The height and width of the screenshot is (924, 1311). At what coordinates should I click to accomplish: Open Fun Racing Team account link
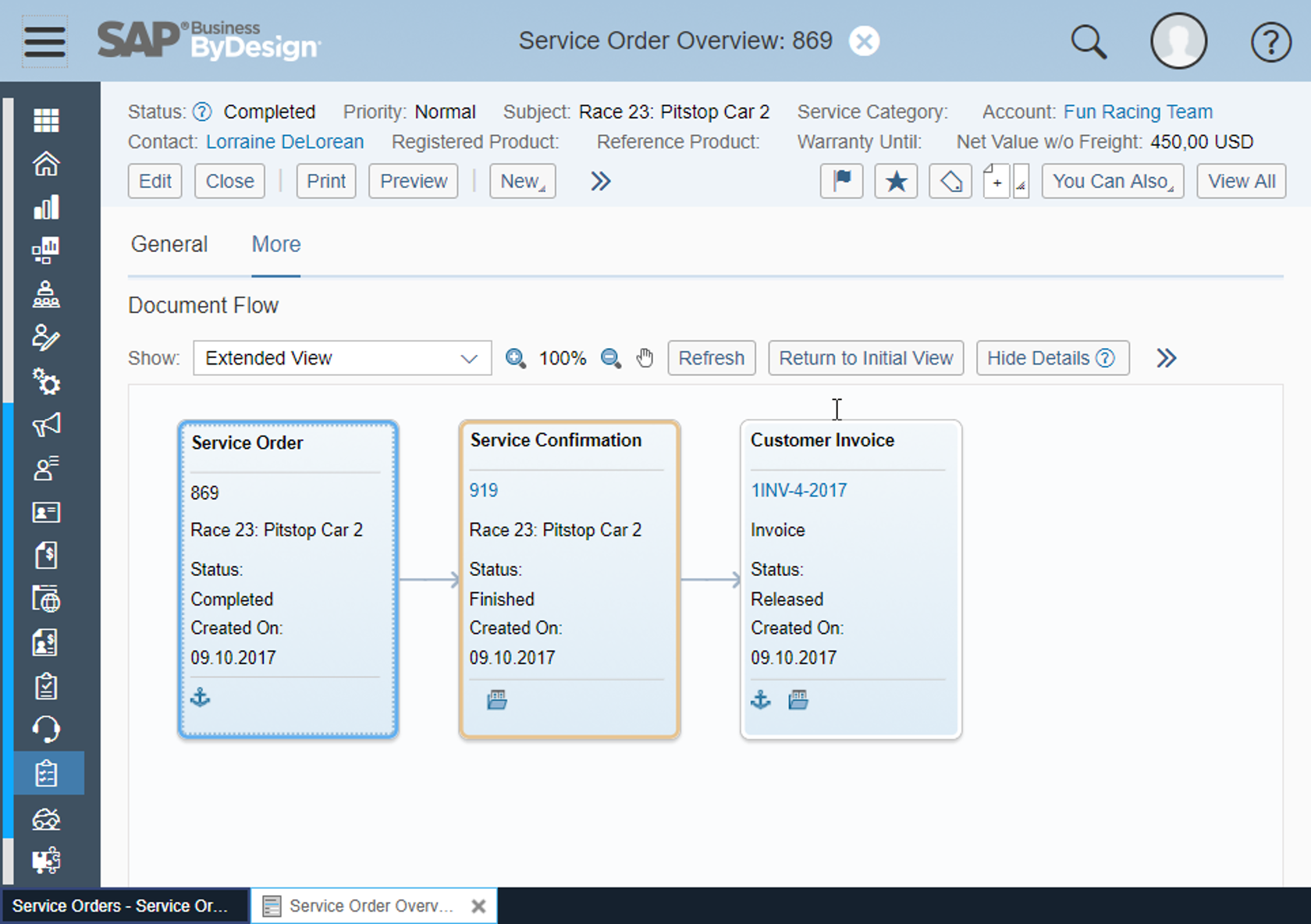pos(1137,112)
